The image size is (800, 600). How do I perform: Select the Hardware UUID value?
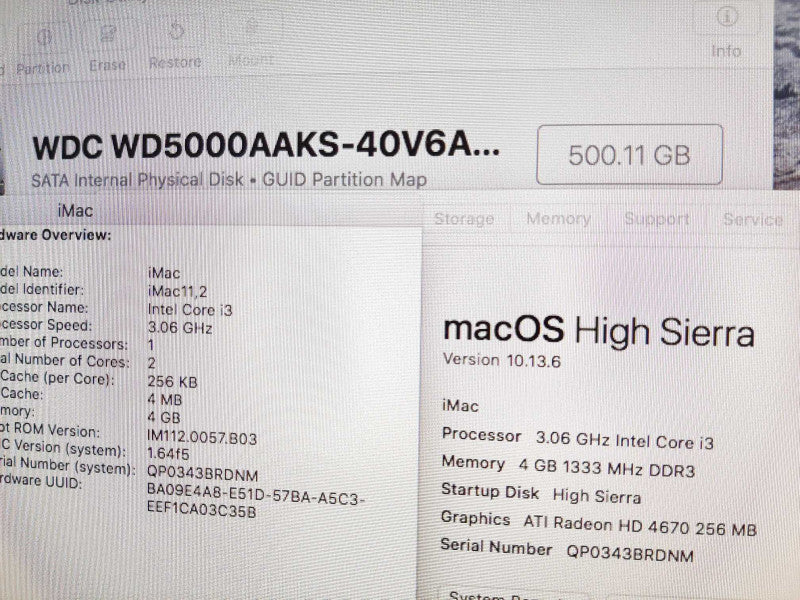(x=256, y=503)
